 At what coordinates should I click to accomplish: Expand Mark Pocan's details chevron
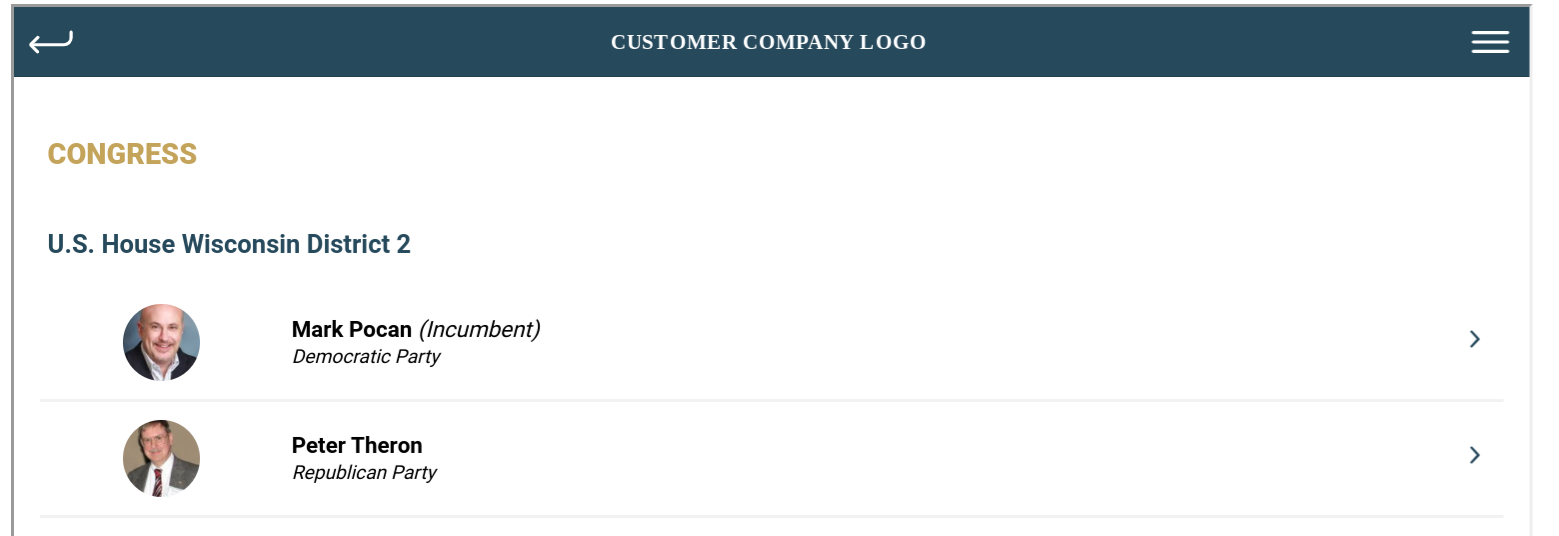[x=1474, y=339]
